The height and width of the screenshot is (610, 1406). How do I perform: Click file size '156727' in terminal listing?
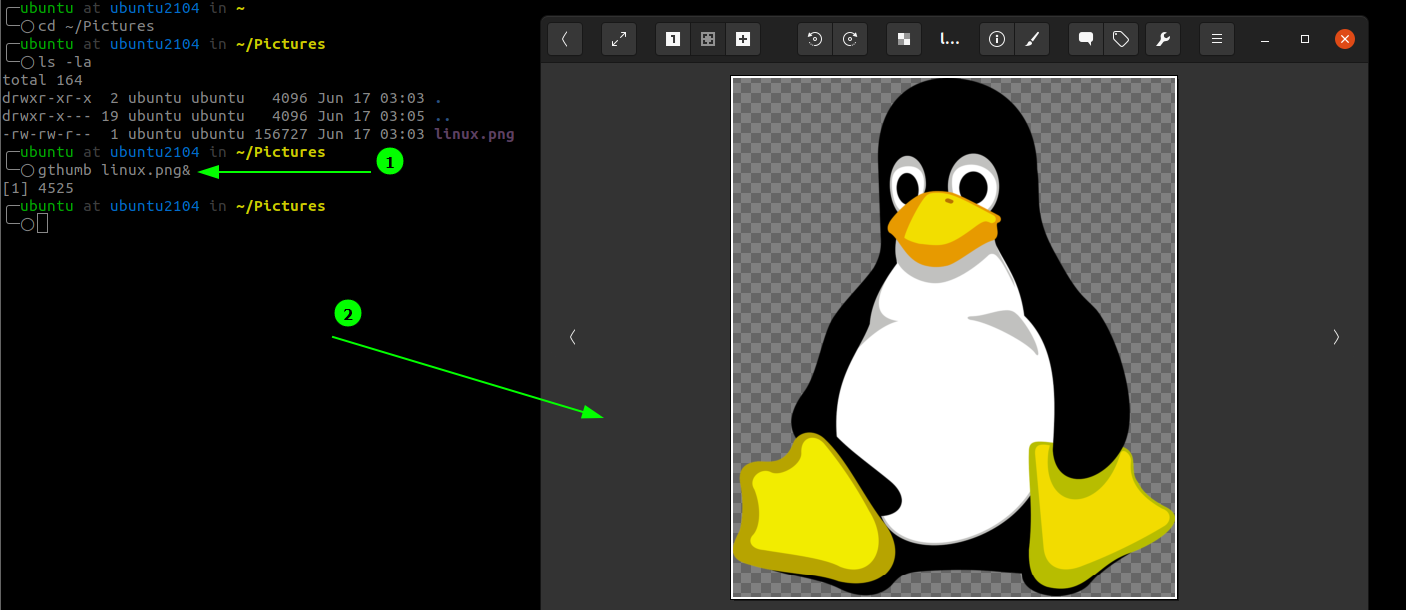click(x=281, y=134)
